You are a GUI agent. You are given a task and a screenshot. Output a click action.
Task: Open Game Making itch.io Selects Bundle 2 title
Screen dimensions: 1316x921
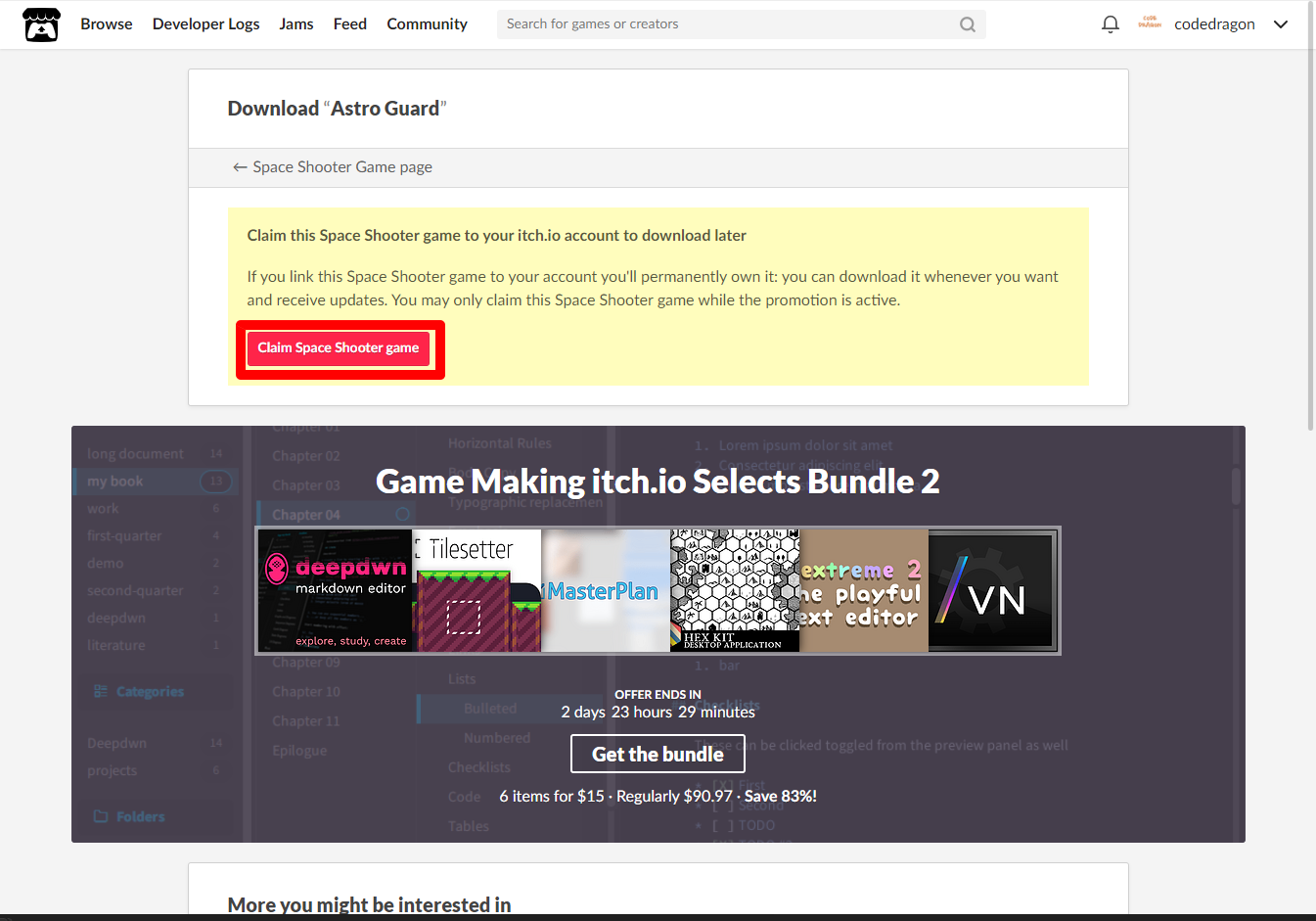coord(658,482)
